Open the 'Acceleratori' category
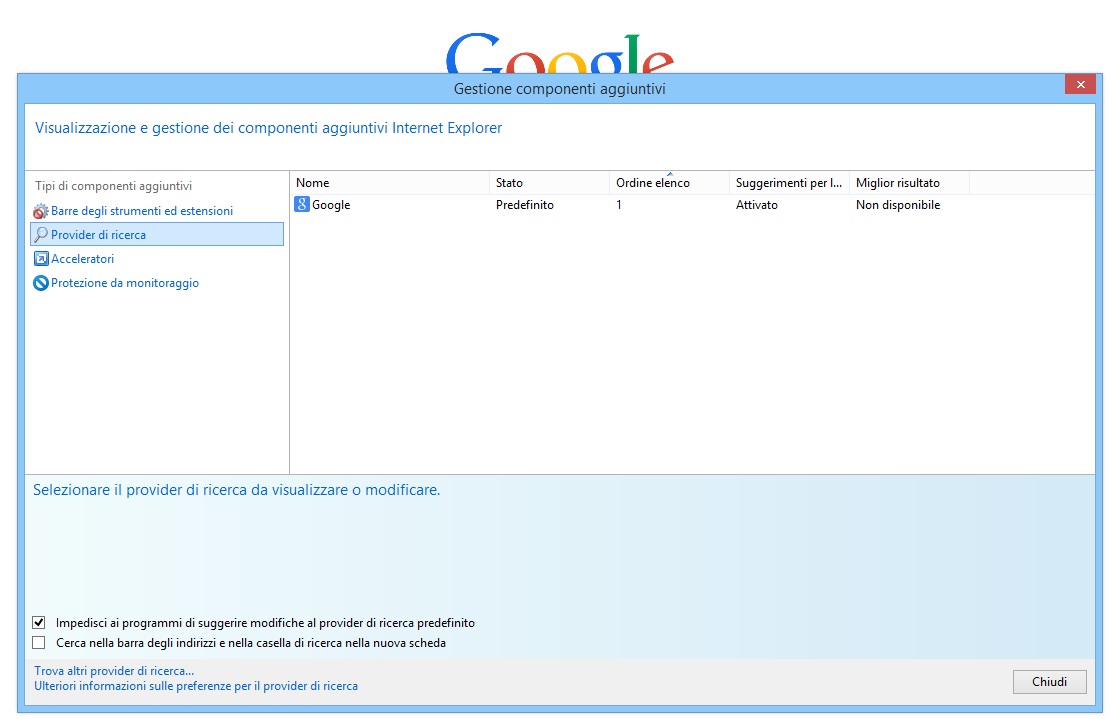1114x719 pixels. [x=82, y=259]
